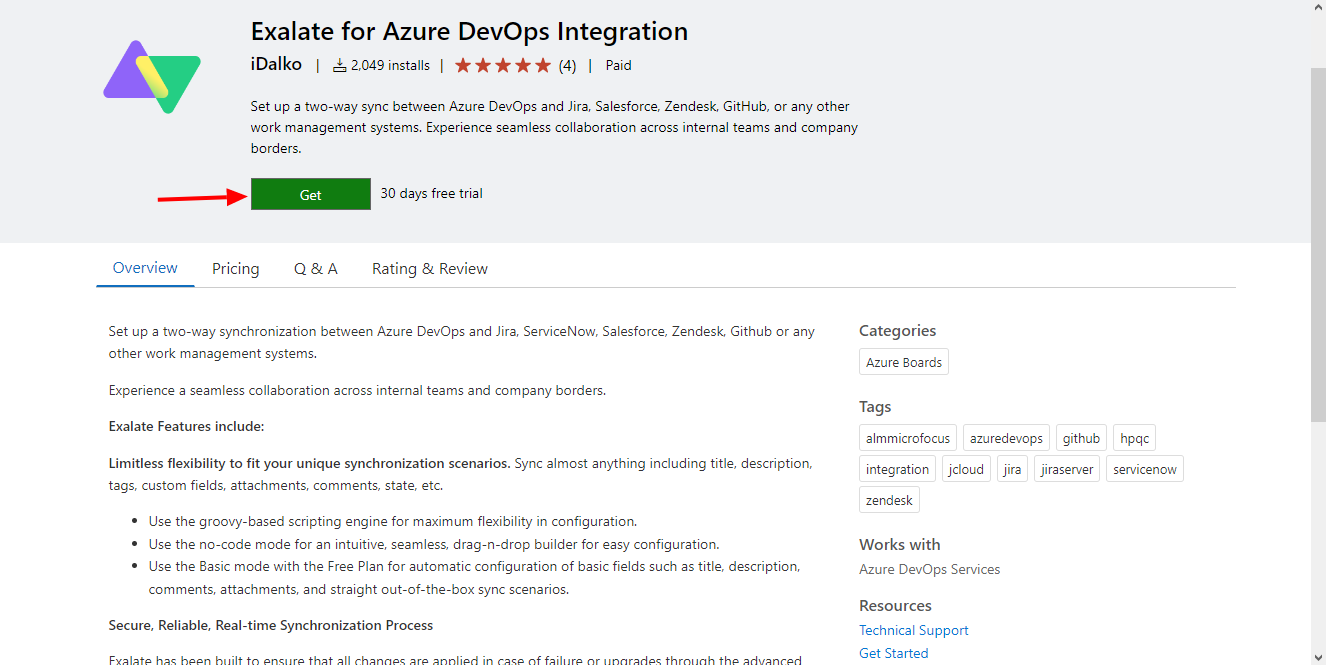The width and height of the screenshot is (1326, 665).
Task: Switch to the Pricing tab
Action: 236,268
